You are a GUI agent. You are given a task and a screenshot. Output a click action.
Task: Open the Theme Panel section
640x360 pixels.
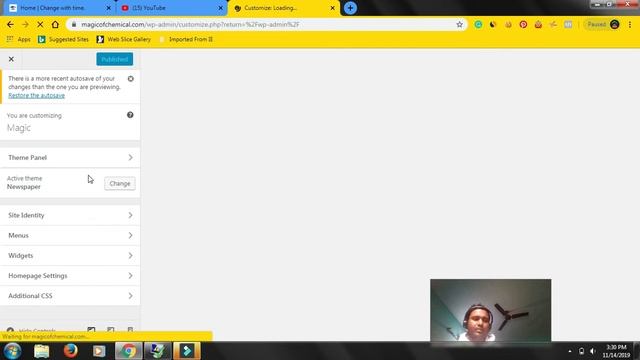coord(70,158)
